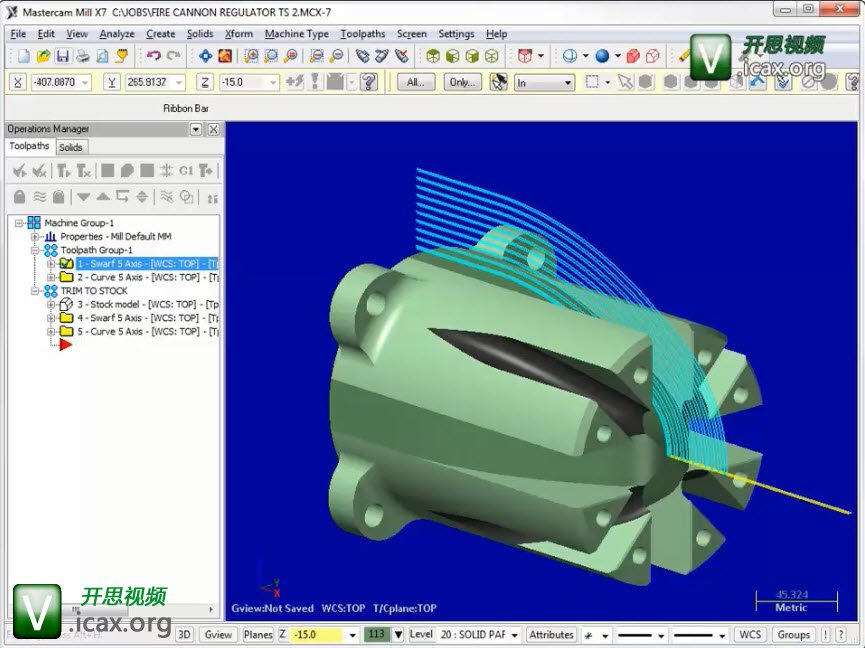Click the Redo arrow icon
Viewport: 865px width, 648px height.
tap(173, 56)
